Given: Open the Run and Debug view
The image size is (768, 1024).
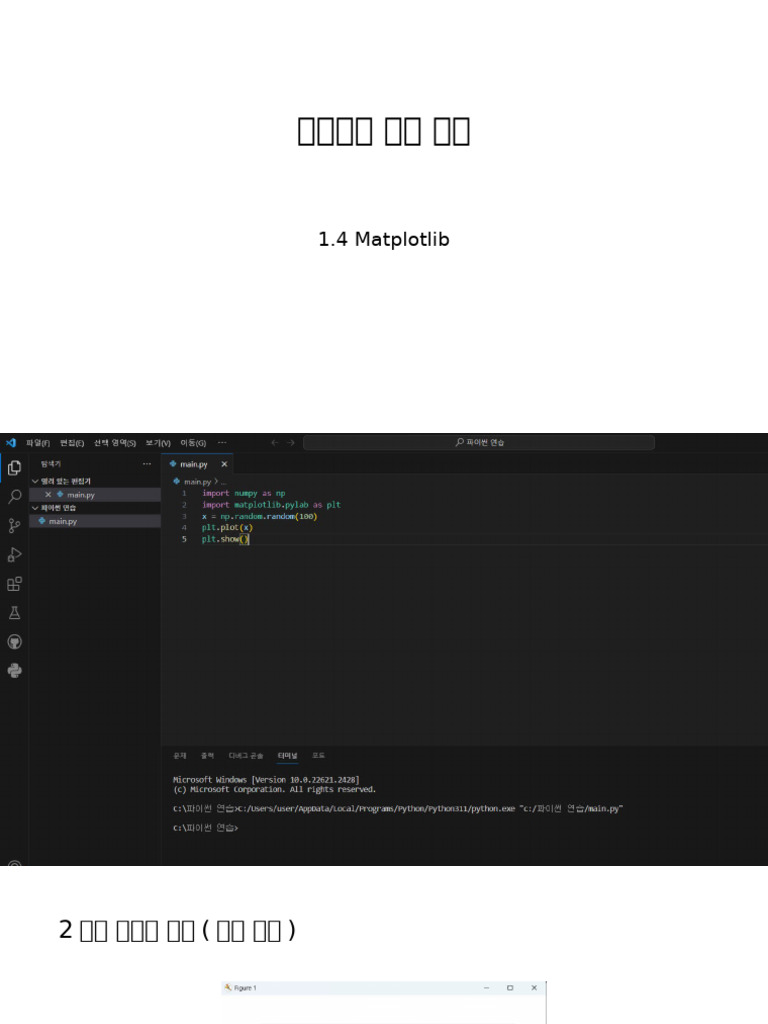Looking at the screenshot, I should (14, 554).
